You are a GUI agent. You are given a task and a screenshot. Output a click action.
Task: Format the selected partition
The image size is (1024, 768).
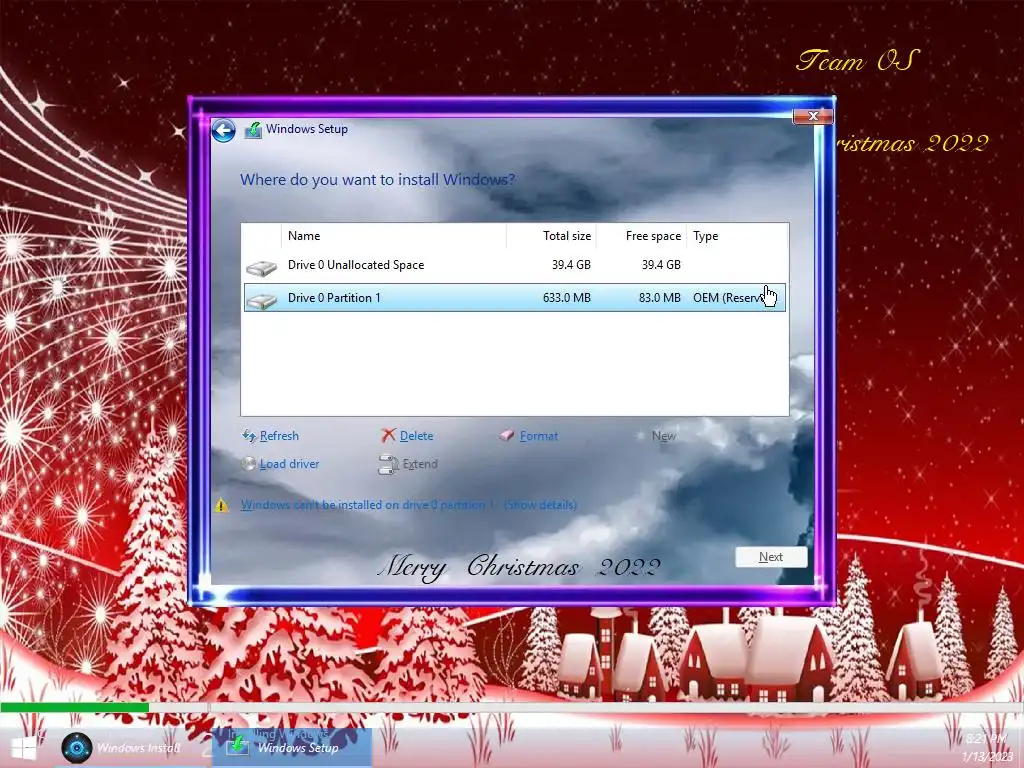(539, 436)
